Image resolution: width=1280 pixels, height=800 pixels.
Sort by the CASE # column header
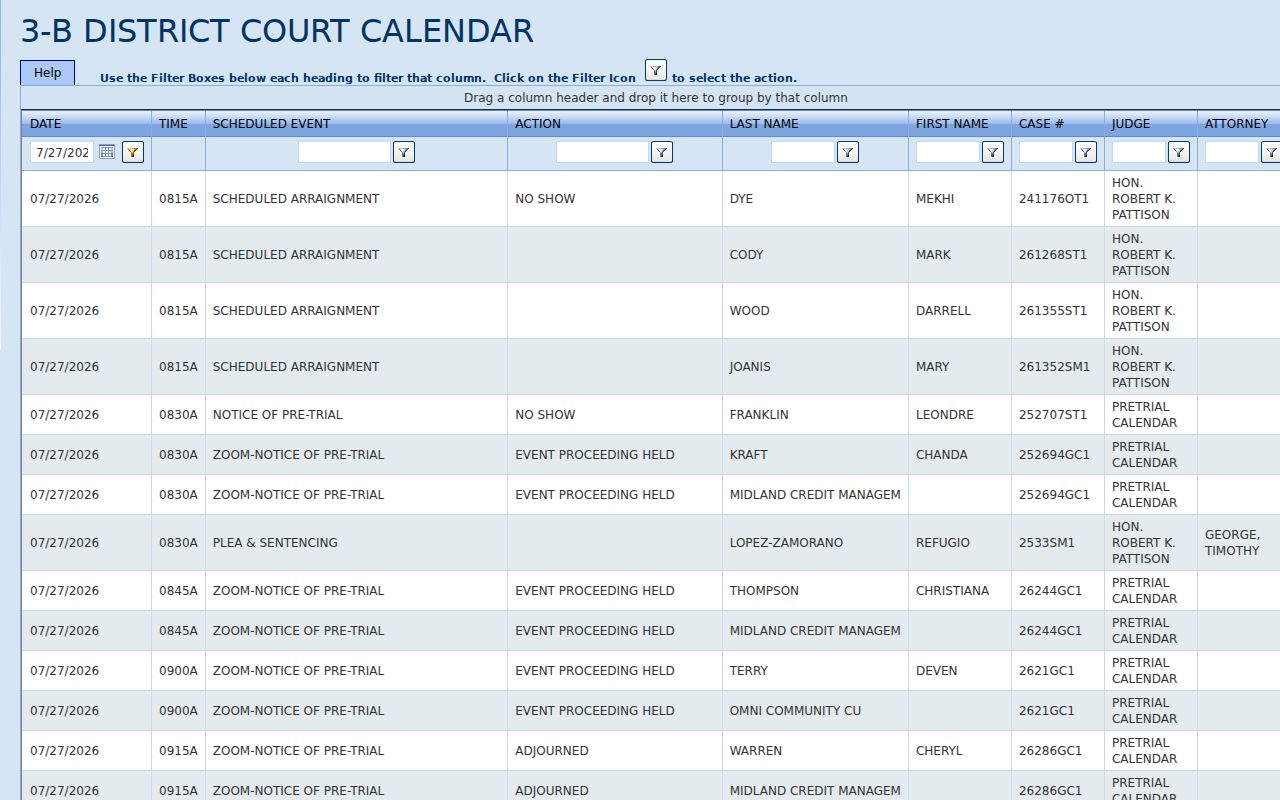(1041, 124)
